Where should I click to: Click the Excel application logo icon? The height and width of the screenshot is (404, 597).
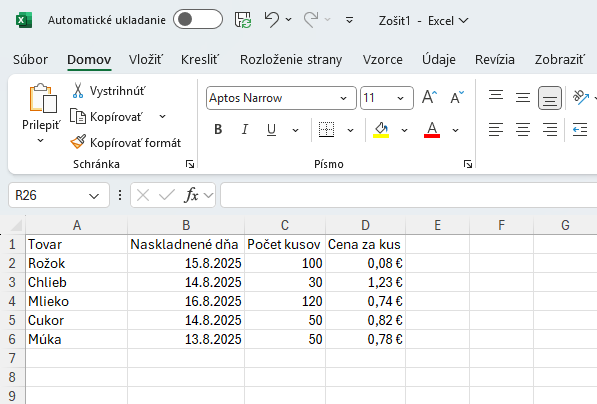tap(24, 20)
